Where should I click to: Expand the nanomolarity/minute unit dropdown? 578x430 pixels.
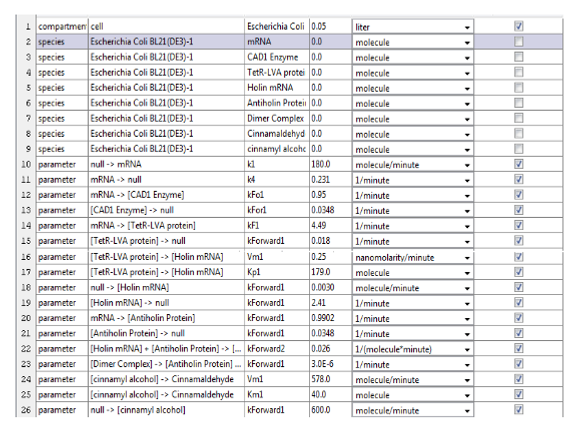click(x=412, y=257)
